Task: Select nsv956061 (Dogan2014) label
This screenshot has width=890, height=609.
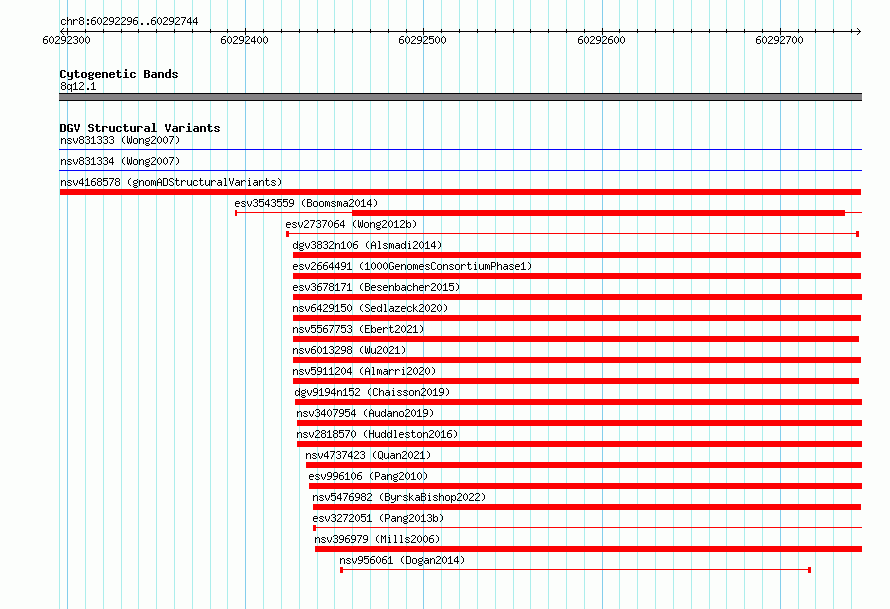Action: [402, 560]
